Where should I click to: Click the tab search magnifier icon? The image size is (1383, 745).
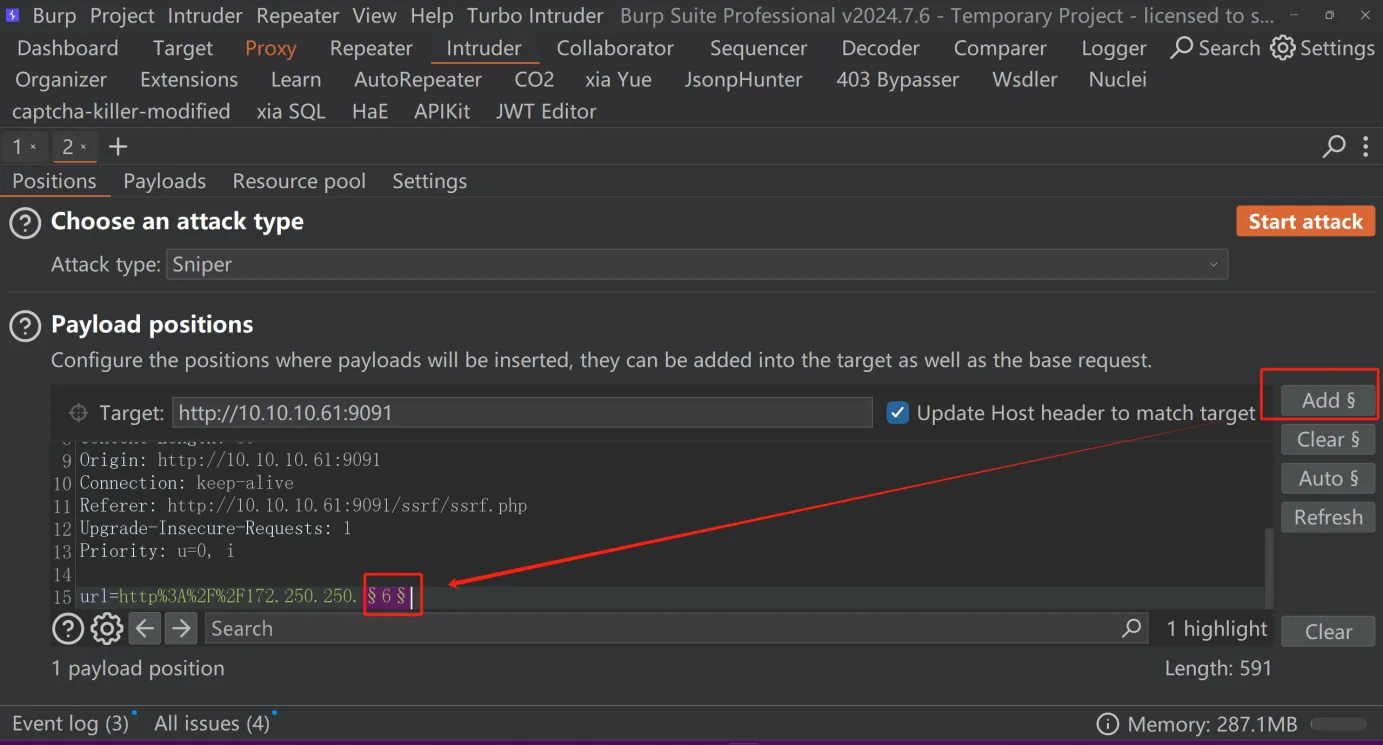1334,147
